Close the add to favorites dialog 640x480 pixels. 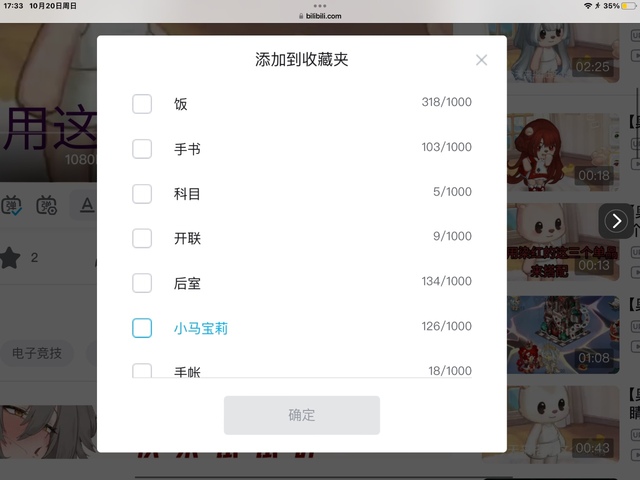[x=481, y=60]
